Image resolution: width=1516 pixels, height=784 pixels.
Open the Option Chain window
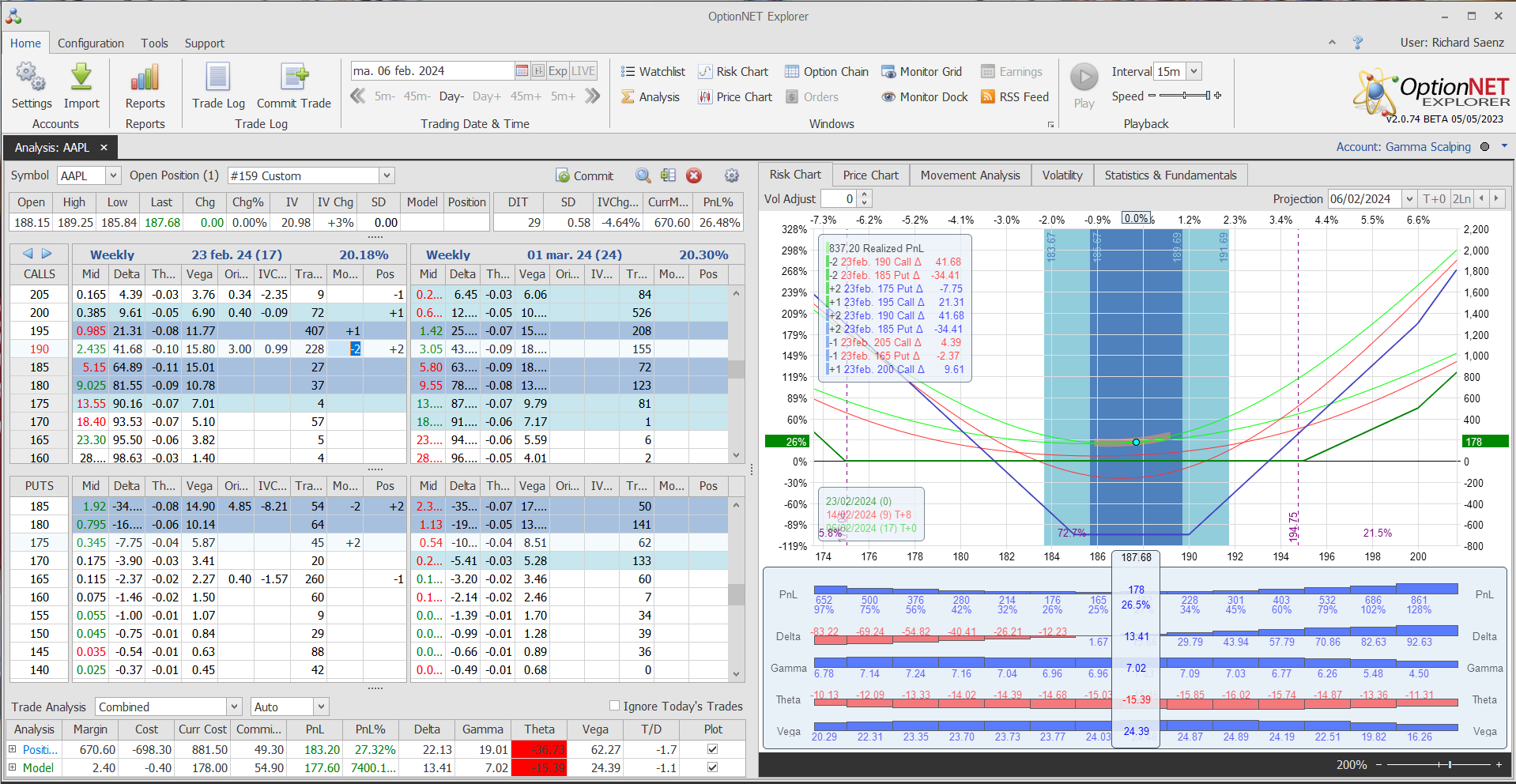(827, 72)
